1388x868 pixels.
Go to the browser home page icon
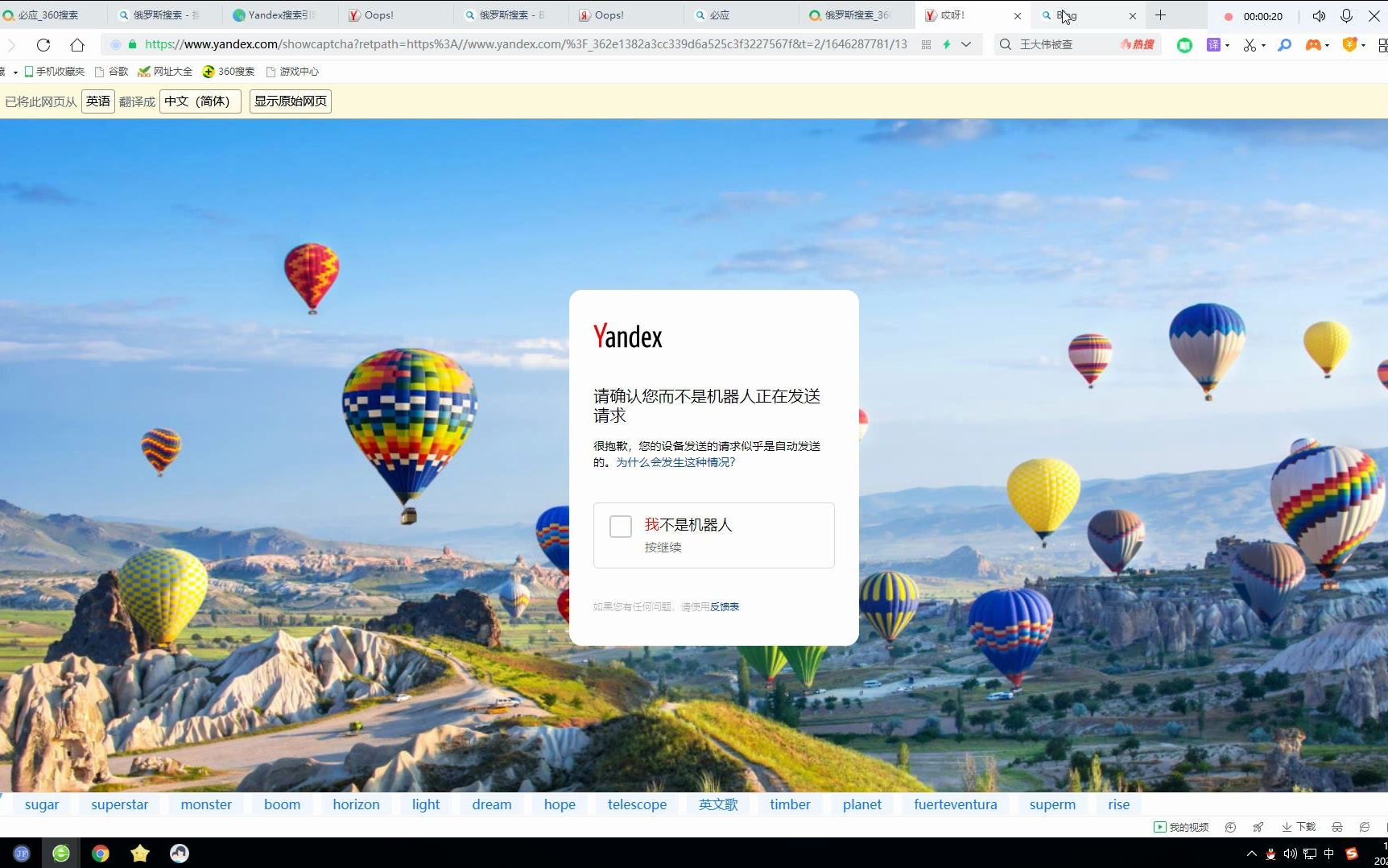pyautogui.click(x=77, y=45)
